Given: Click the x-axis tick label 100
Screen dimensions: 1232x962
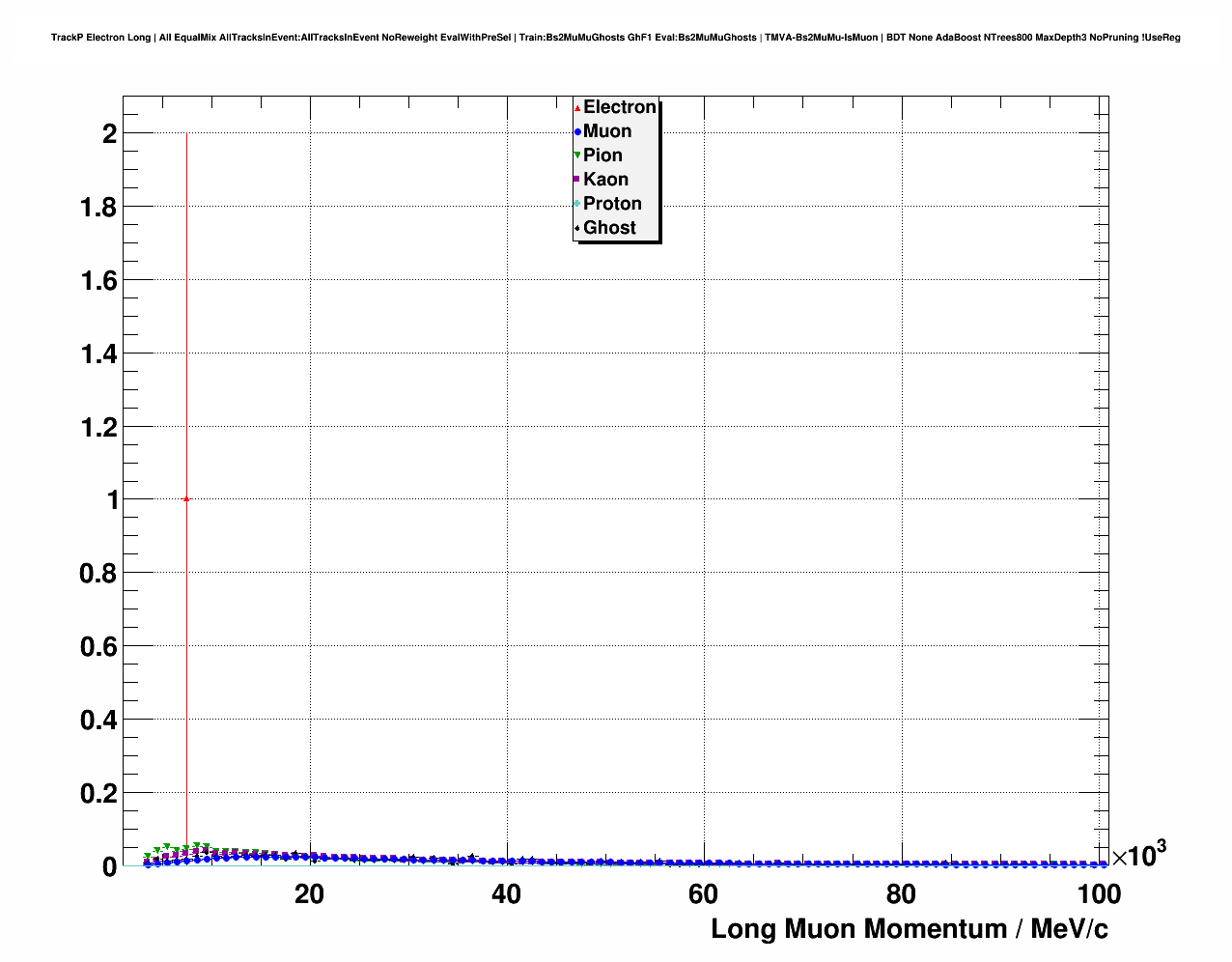Looking at the screenshot, I should (x=1098, y=894).
